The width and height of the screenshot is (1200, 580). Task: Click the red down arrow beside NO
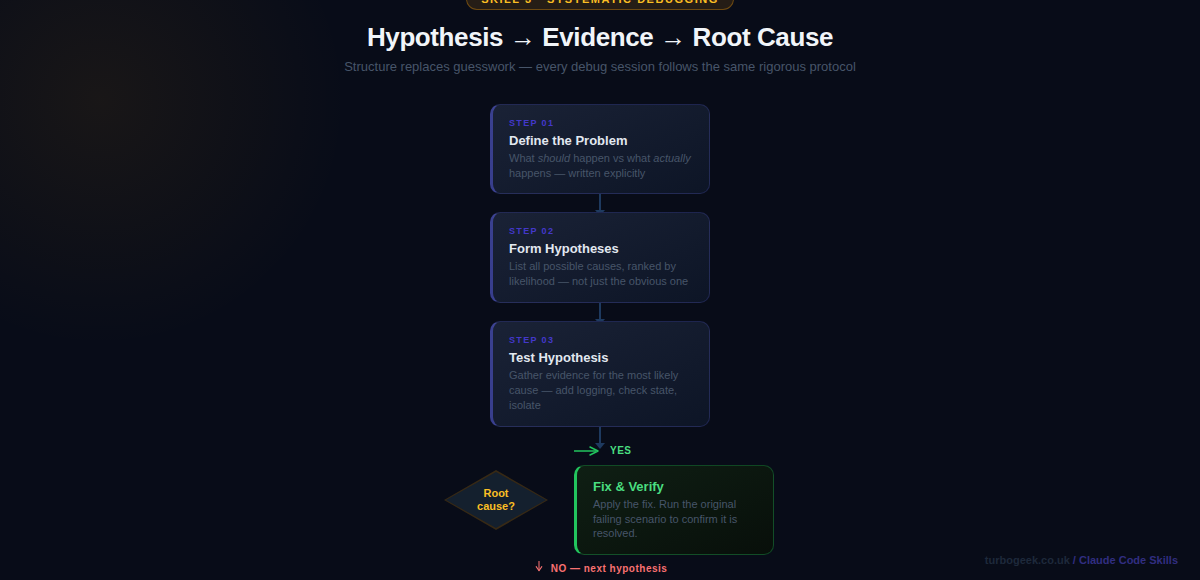coord(537,567)
